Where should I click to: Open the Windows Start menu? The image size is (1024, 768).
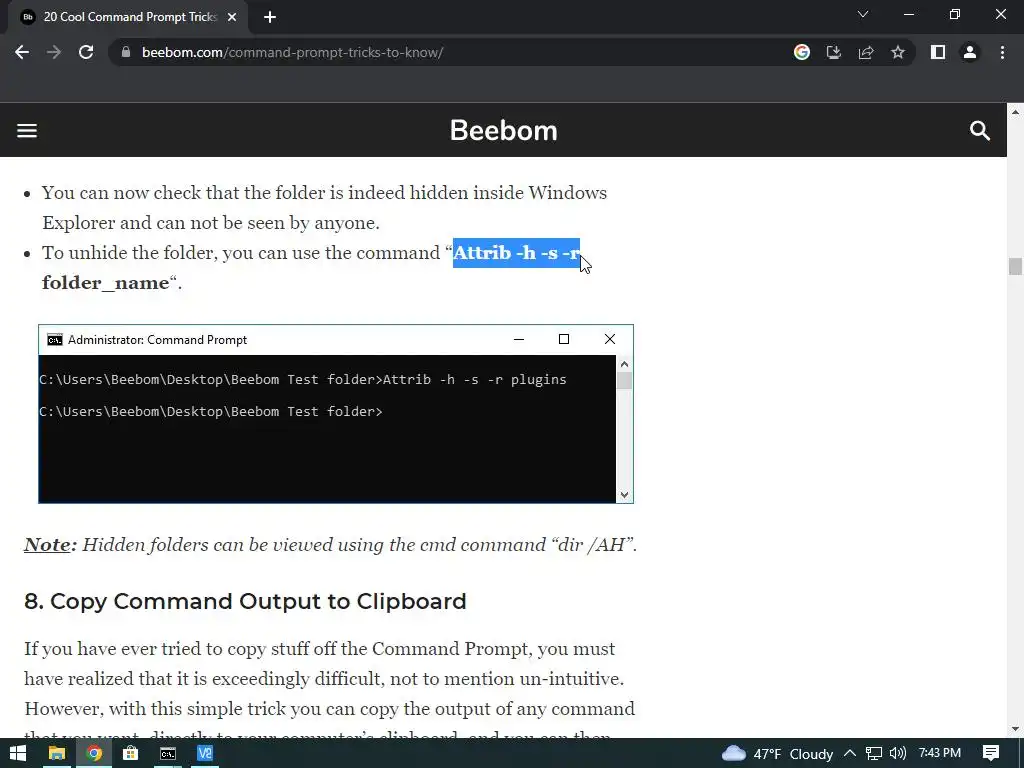pyautogui.click(x=18, y=754)
